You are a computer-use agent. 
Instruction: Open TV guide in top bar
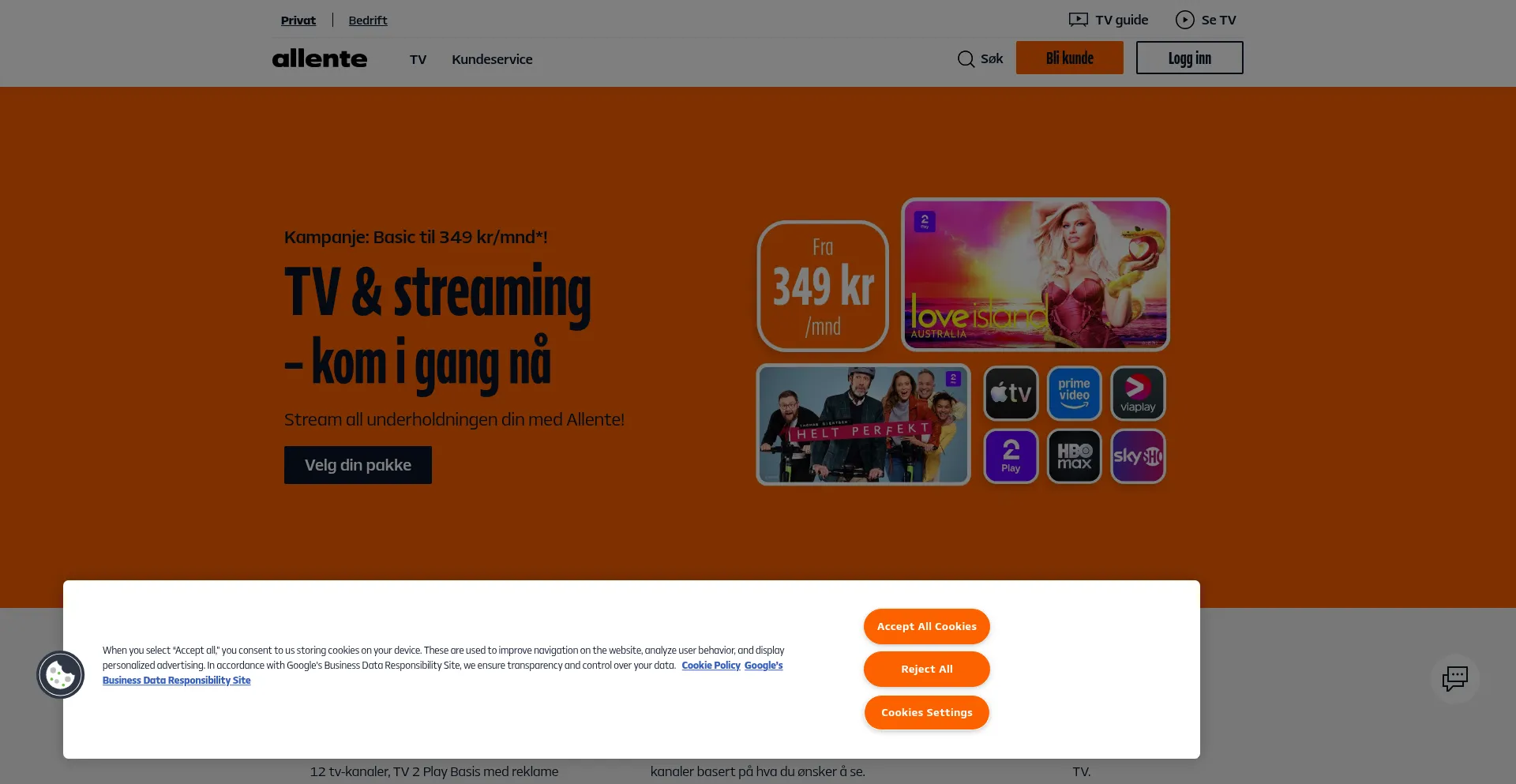[1109, 20]
